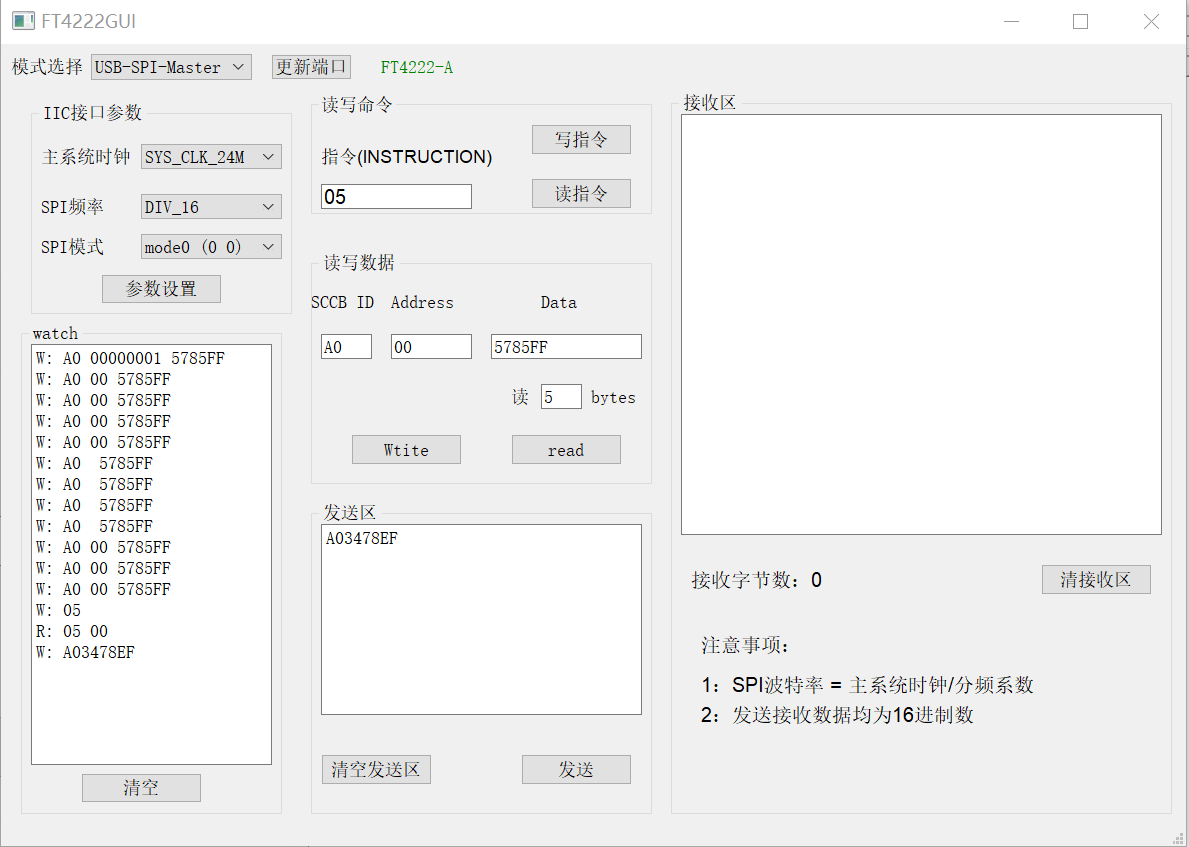Click the 发送 send button

(576, 769)
